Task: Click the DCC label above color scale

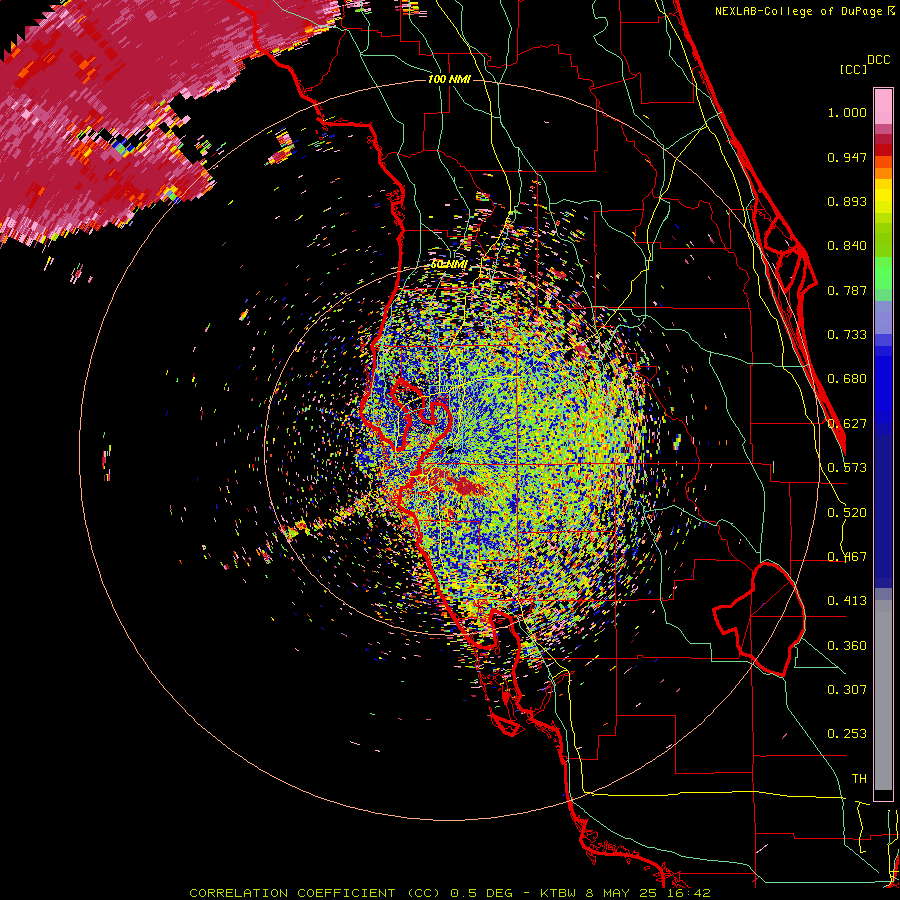Action: tap(878, 60)
